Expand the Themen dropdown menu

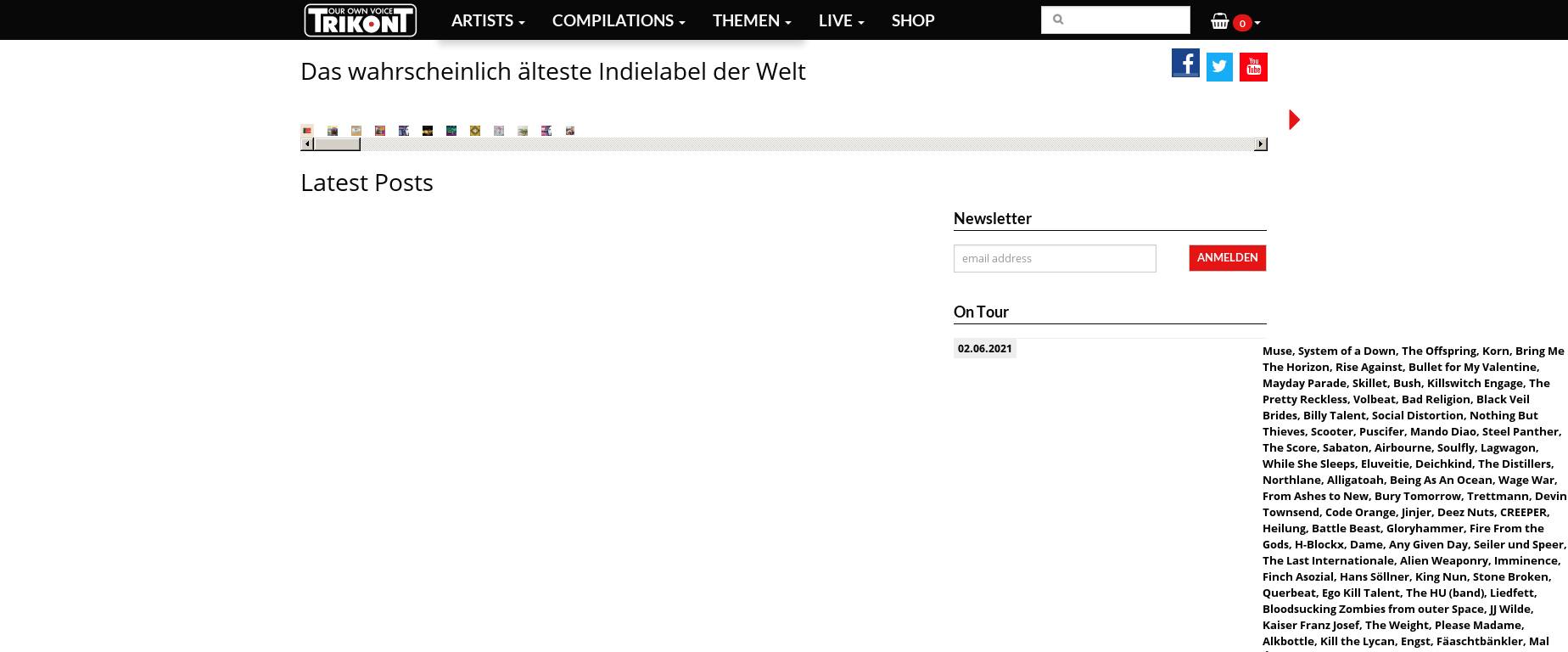(751, 20)
